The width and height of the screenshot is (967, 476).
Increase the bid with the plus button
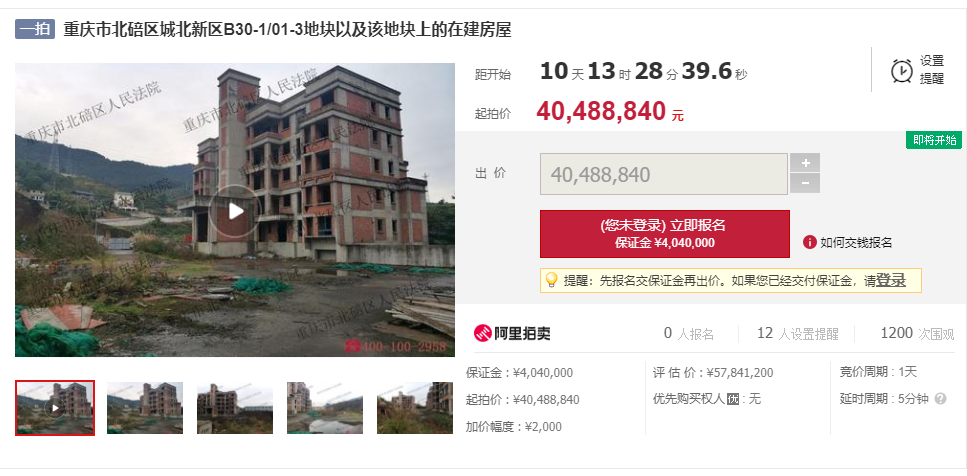[x=805, y=163]
